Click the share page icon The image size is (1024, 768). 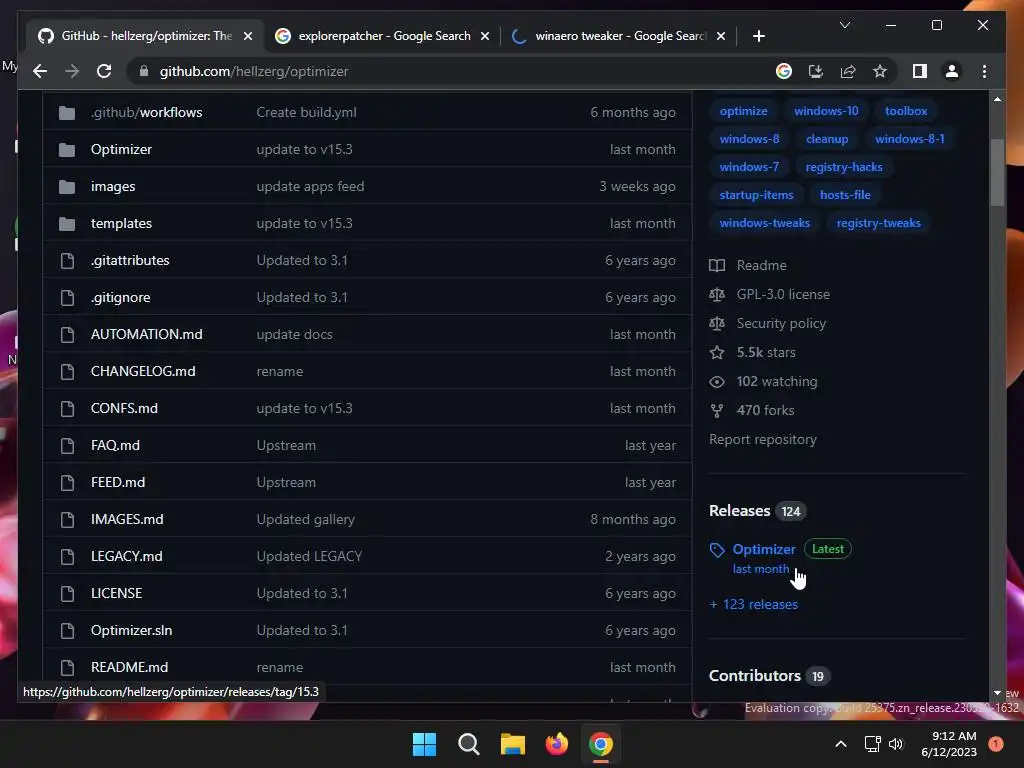pos(848,71)
